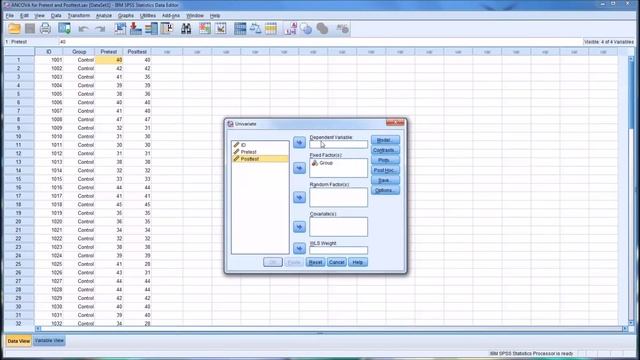The height and width of the screenshot is (360, 640).
Task: Click arrow button beside Covariate(s) box
Action: pyautogui.click(x=299, y=227)
